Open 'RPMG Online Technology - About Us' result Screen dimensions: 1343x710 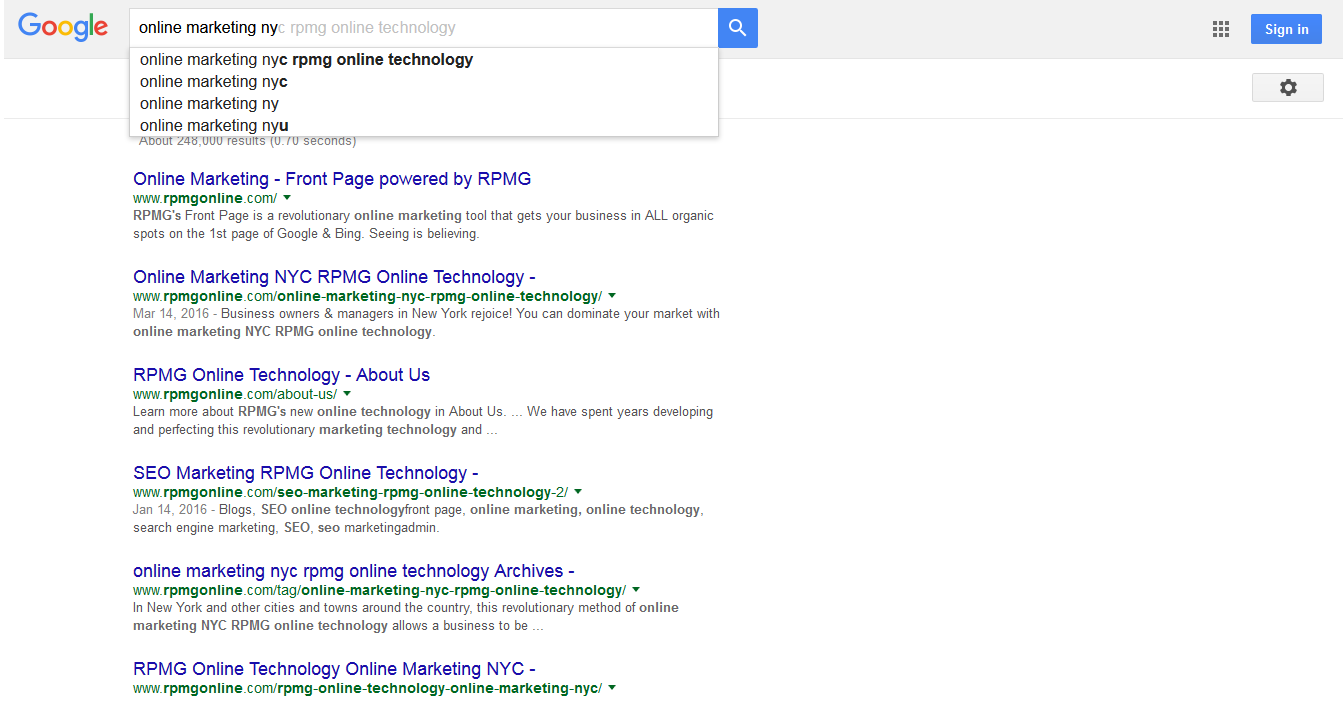click(281, 375)
